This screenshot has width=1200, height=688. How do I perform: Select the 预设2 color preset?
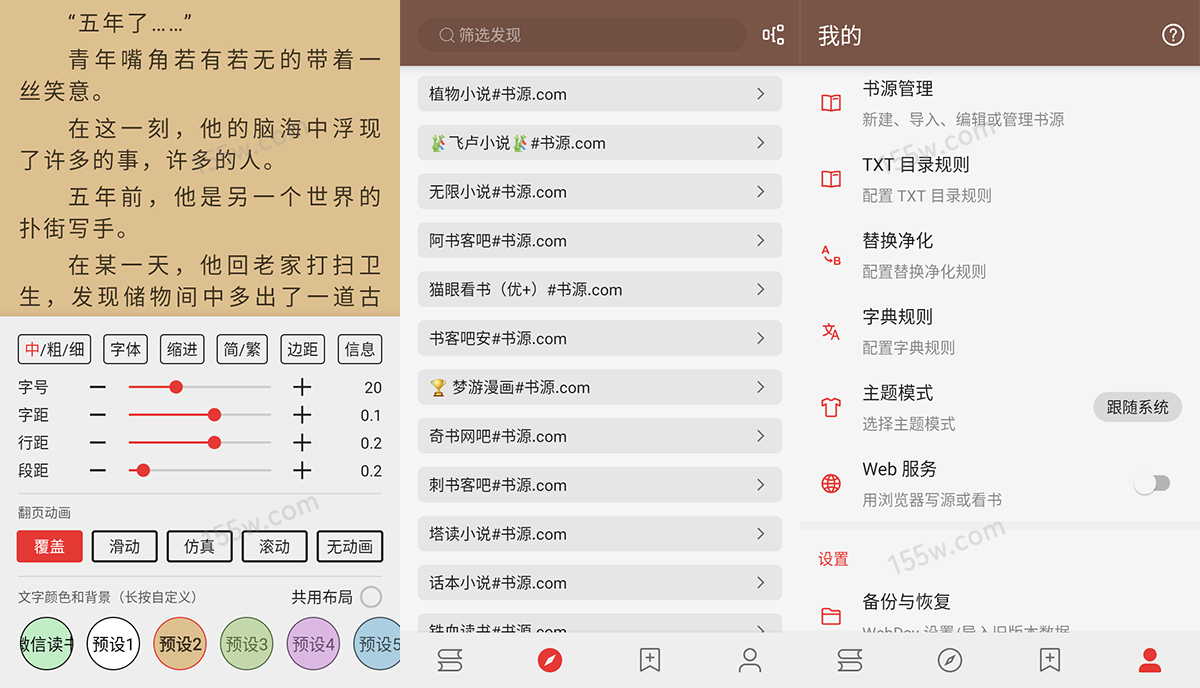point(179,644)
